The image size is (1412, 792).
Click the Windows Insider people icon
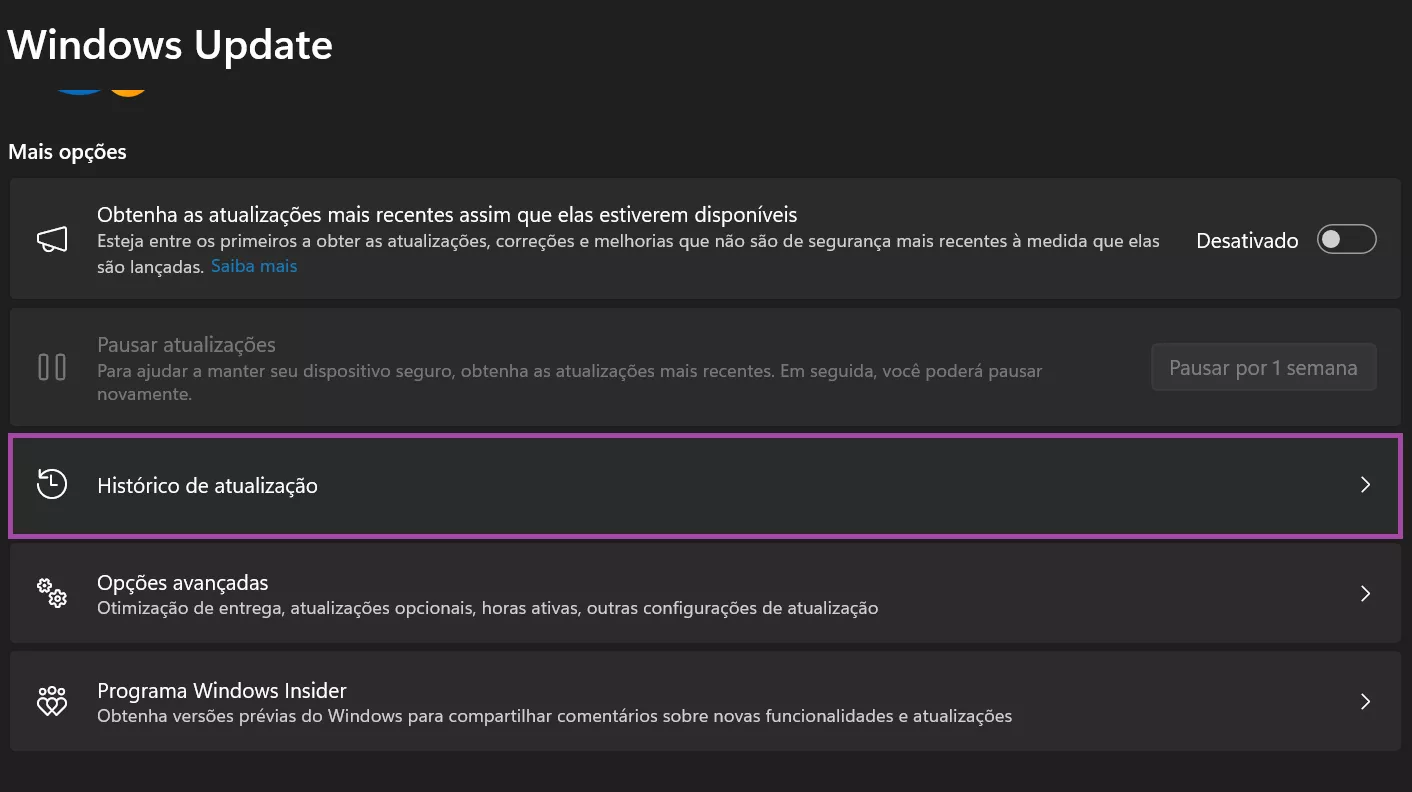(52, 701)
